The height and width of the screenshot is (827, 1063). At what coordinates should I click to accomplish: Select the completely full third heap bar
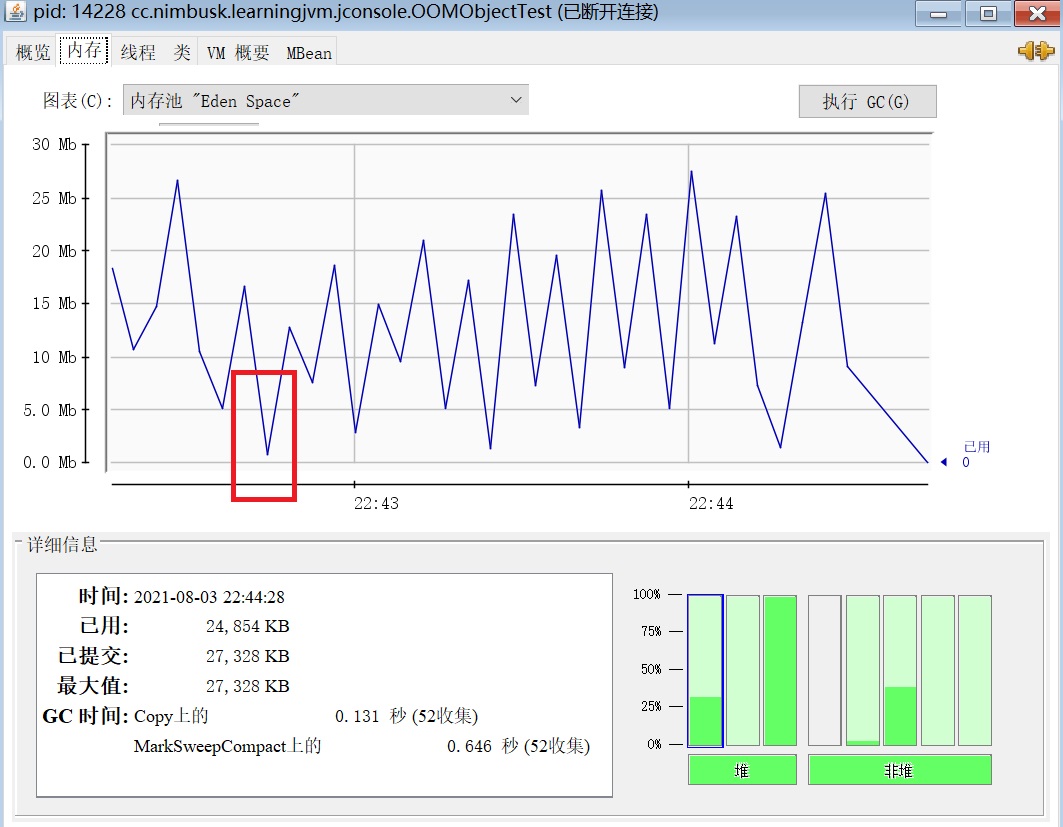click(x=780, y=670)
